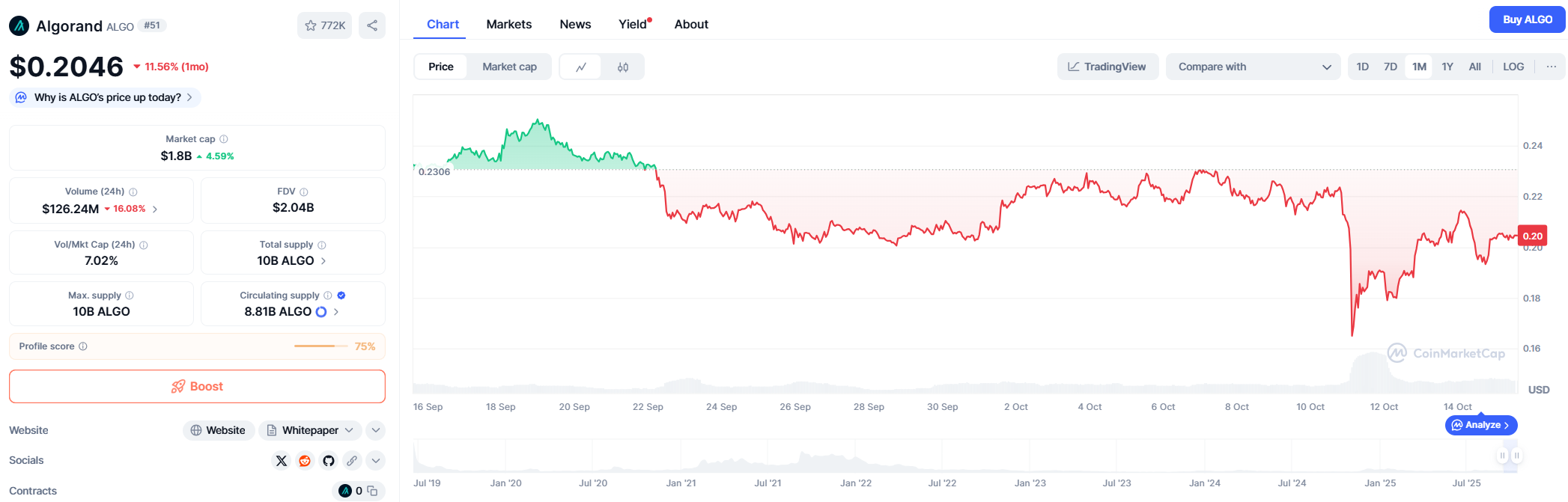Switch to the candlestick chart icon
This screenshot has width=1568, height=502.
pos(623,67)
